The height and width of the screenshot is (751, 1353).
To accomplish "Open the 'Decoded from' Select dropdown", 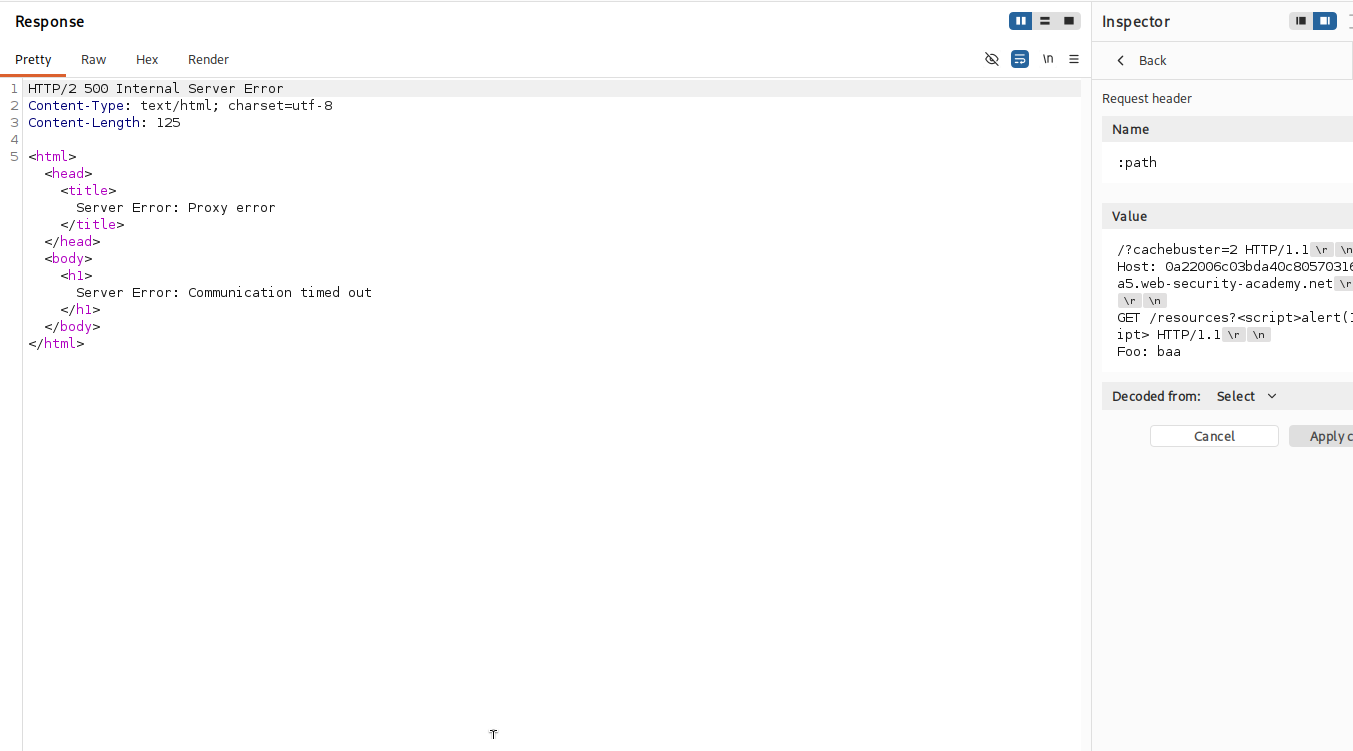I will pyautogui.click(x=1246, y=396).
